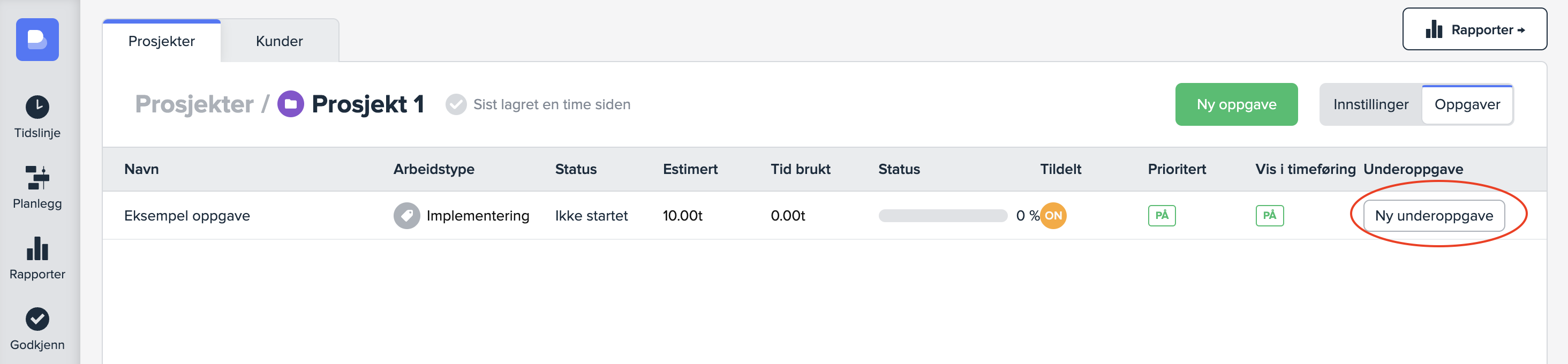Open Rapporter bar chart sidebar icon
1568x364 pixels.
coord(37,248)
